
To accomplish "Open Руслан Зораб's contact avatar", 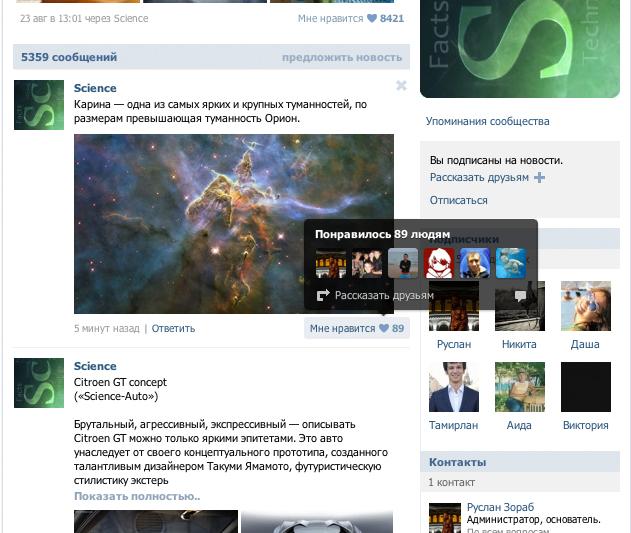I will 445,518.
